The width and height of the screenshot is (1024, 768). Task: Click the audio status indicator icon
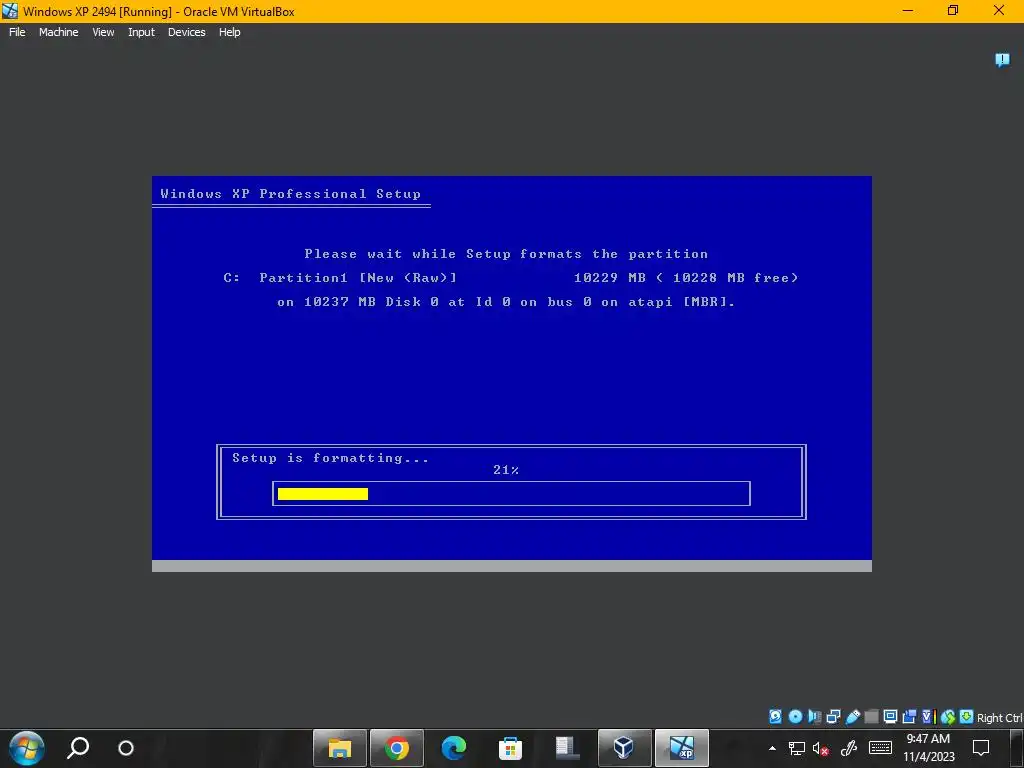(x=814, y=716)
